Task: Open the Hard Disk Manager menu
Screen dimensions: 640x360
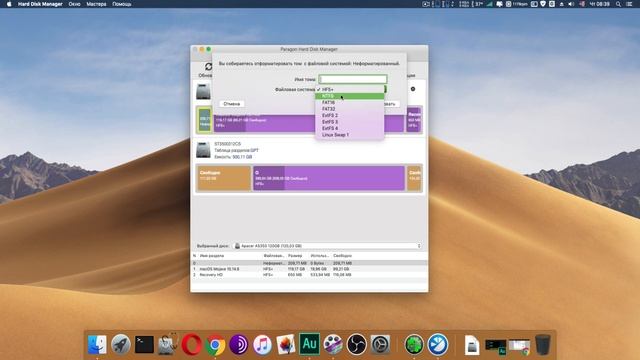Action: (40, 4)
